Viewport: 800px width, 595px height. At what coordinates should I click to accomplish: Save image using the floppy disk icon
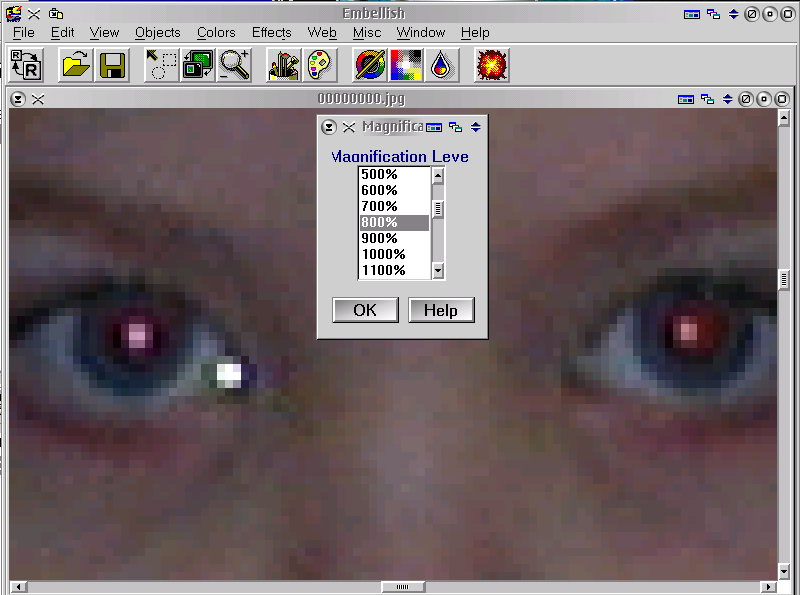tap(112, 65)
